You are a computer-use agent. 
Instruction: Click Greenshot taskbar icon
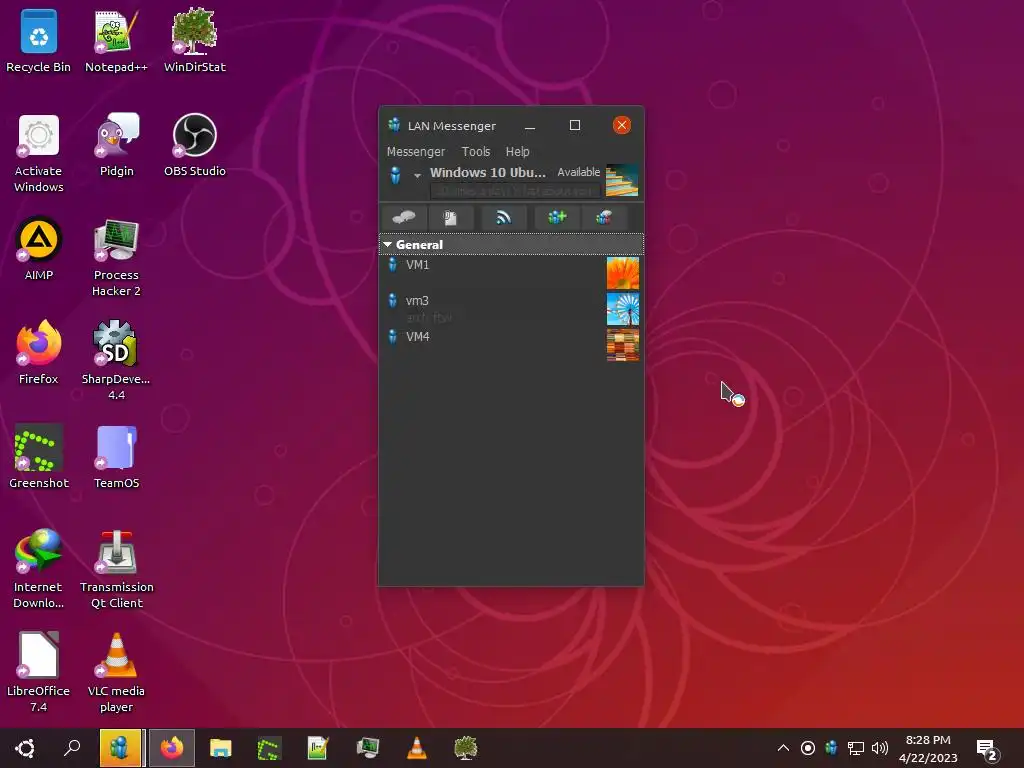pyautogui.click(x=269, y=748)
